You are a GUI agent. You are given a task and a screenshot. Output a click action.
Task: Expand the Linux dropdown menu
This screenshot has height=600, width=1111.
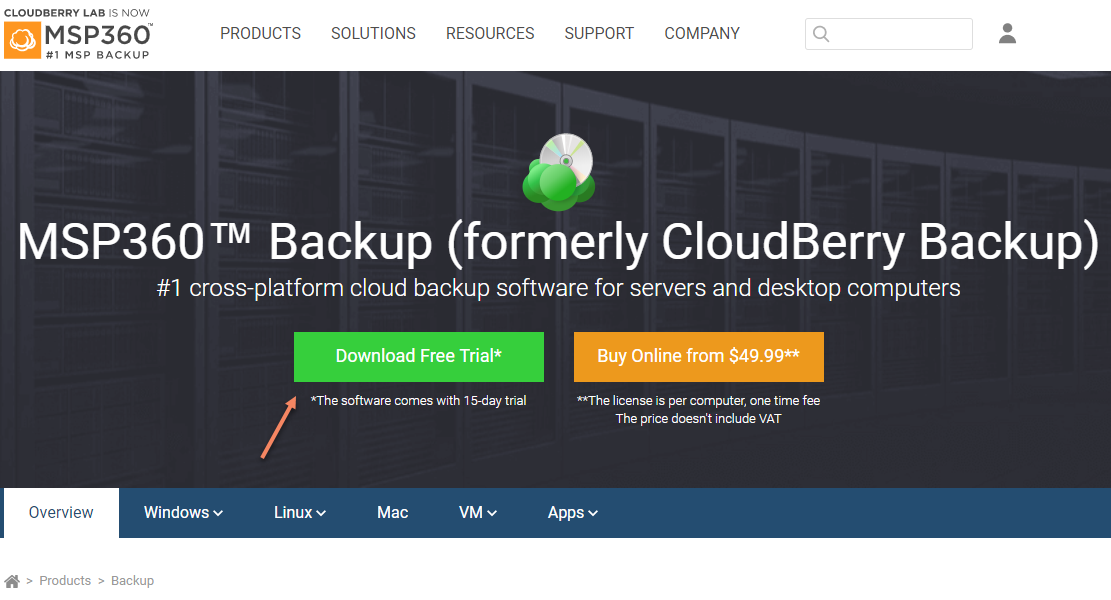pyautogui.click(x=300, y=513)
